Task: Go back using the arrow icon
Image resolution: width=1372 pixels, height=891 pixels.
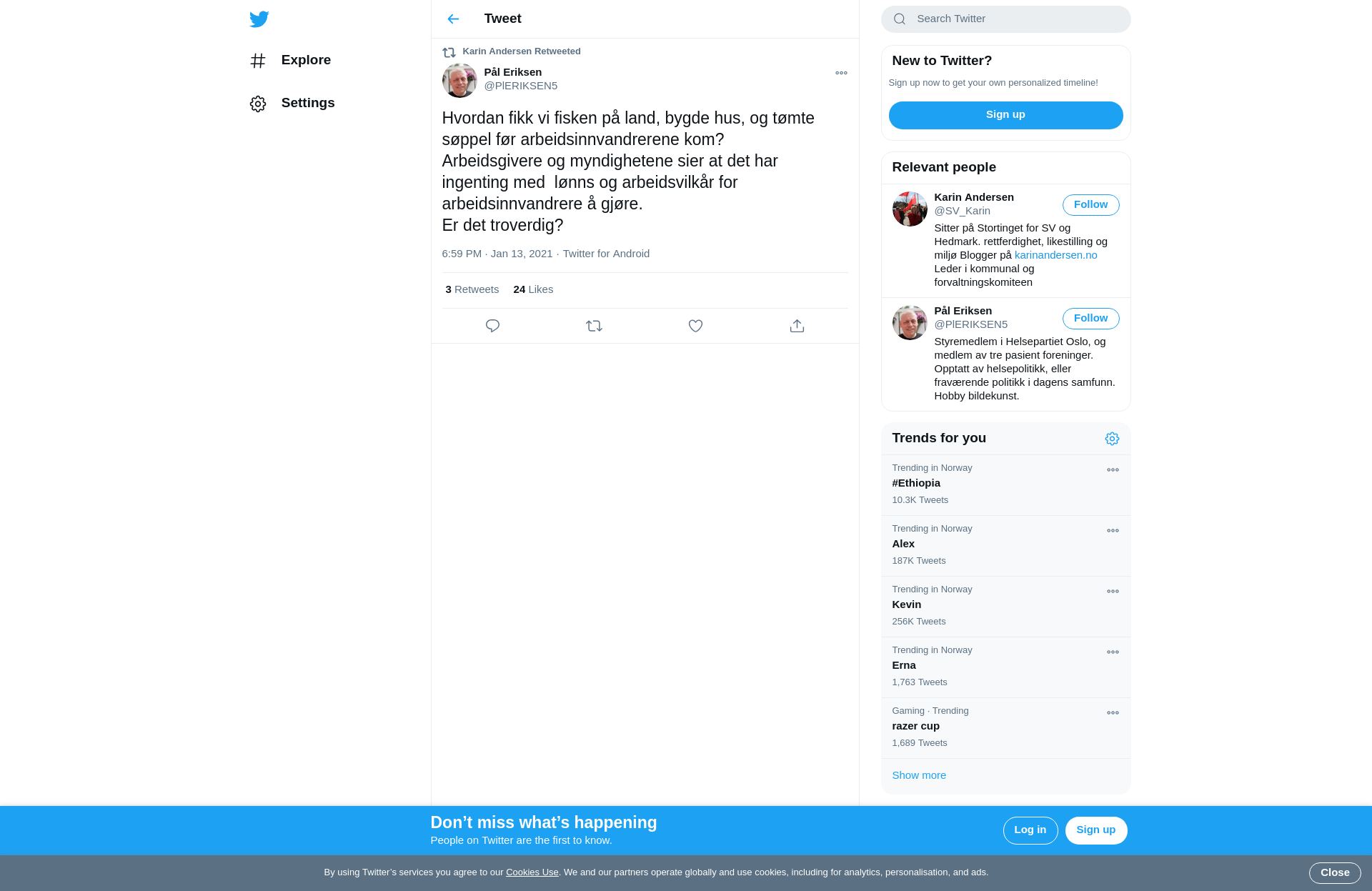Action: click(453, 19)
